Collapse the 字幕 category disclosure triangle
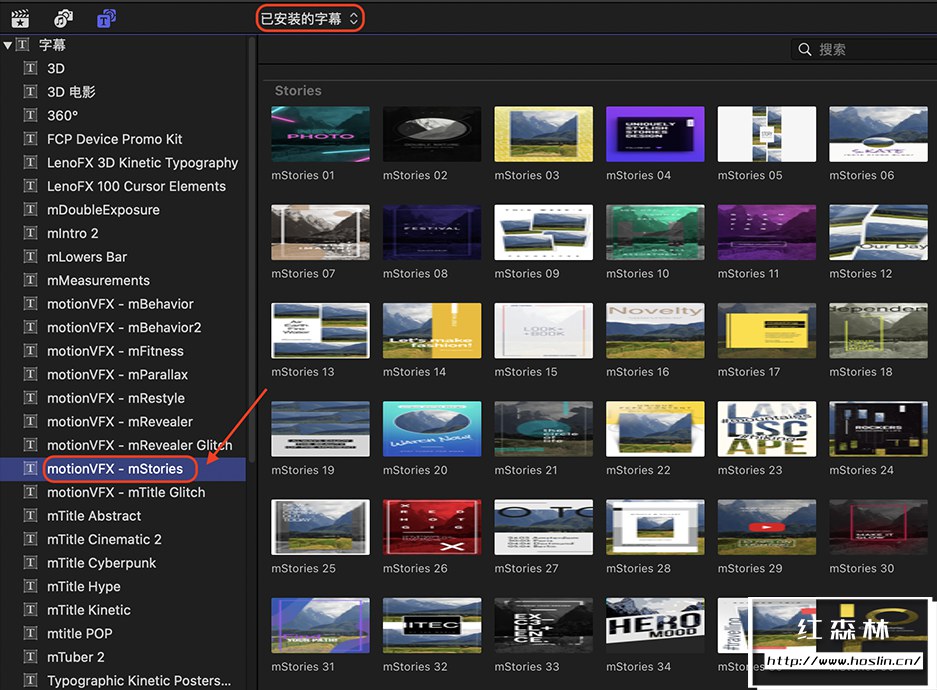 click(x=8, y=45)
